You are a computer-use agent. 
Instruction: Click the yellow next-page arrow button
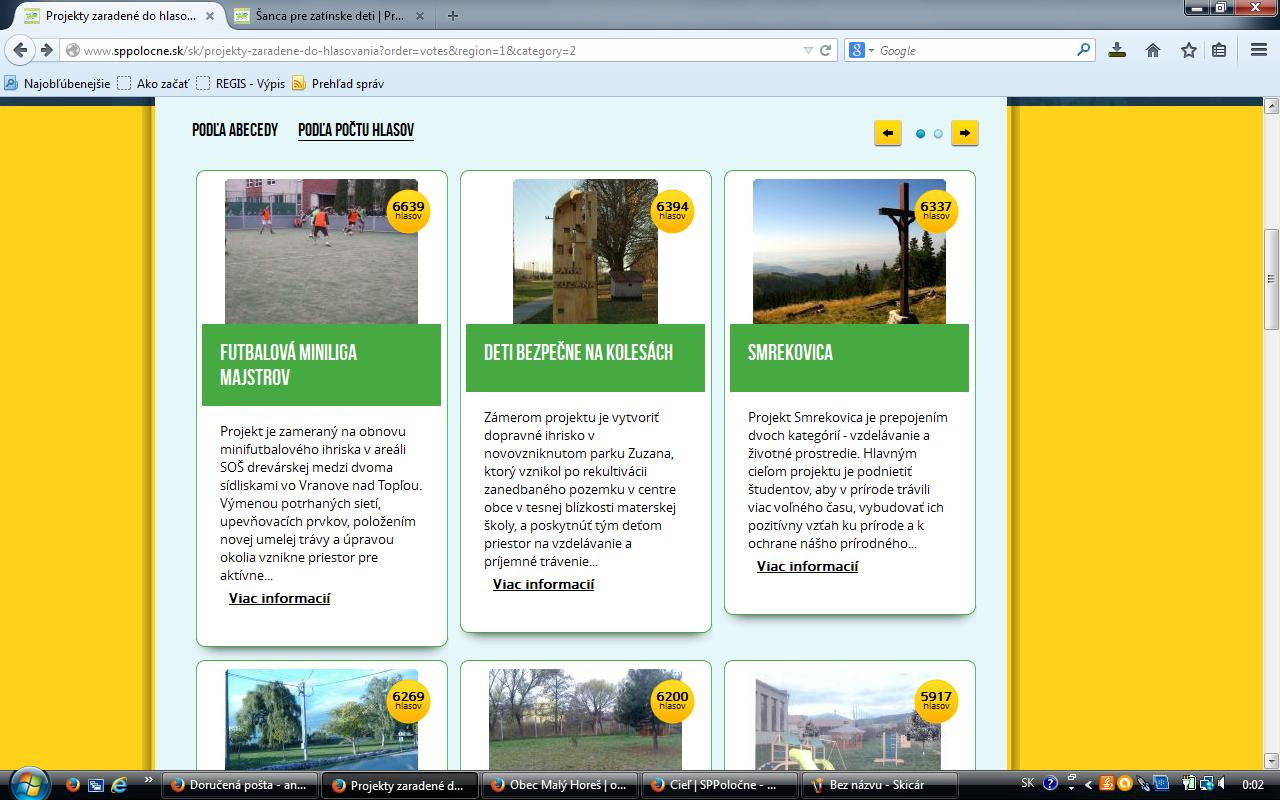click(964, 133)
